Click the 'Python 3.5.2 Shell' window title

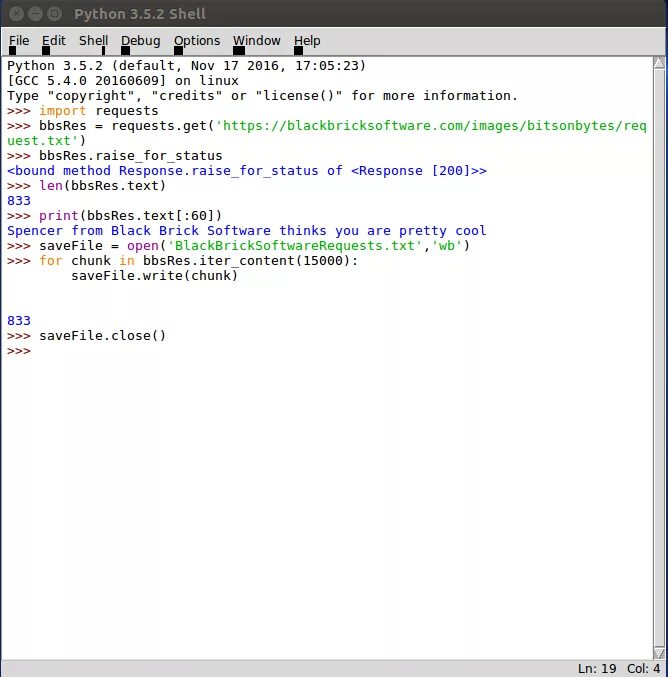(140, 14)
